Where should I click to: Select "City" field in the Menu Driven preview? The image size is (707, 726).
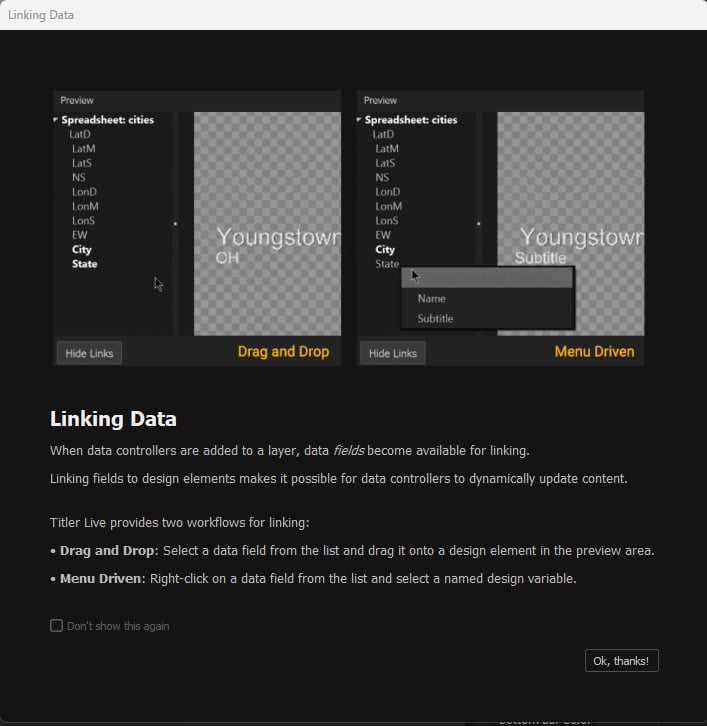(385, 250)
